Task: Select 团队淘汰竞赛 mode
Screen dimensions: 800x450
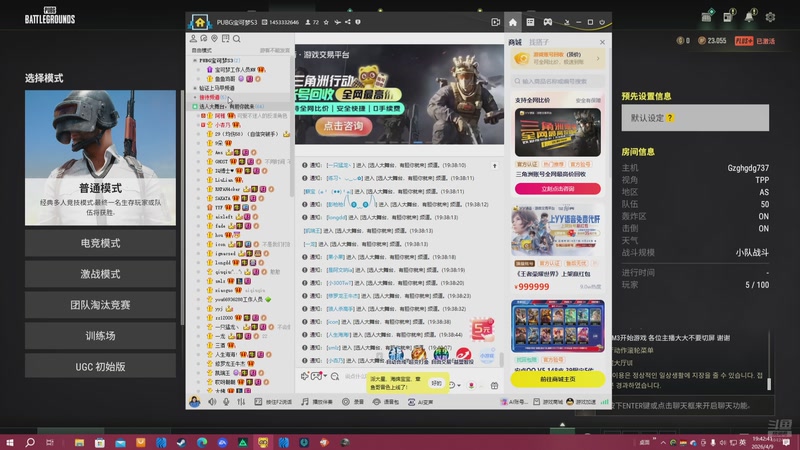Action: click(101, 305)
